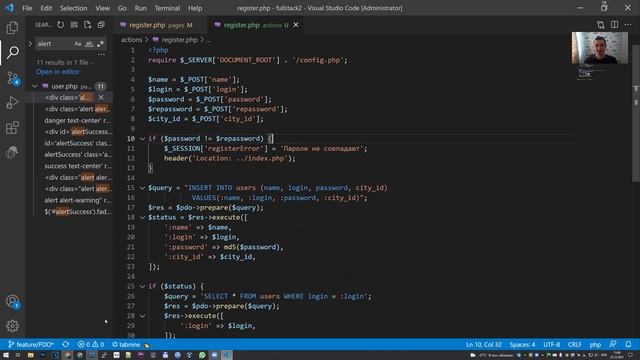The height and width of the screenshot is (360, 640).
Task: Click the feature/PDO branch in status bar
Action: pos(31,344)
